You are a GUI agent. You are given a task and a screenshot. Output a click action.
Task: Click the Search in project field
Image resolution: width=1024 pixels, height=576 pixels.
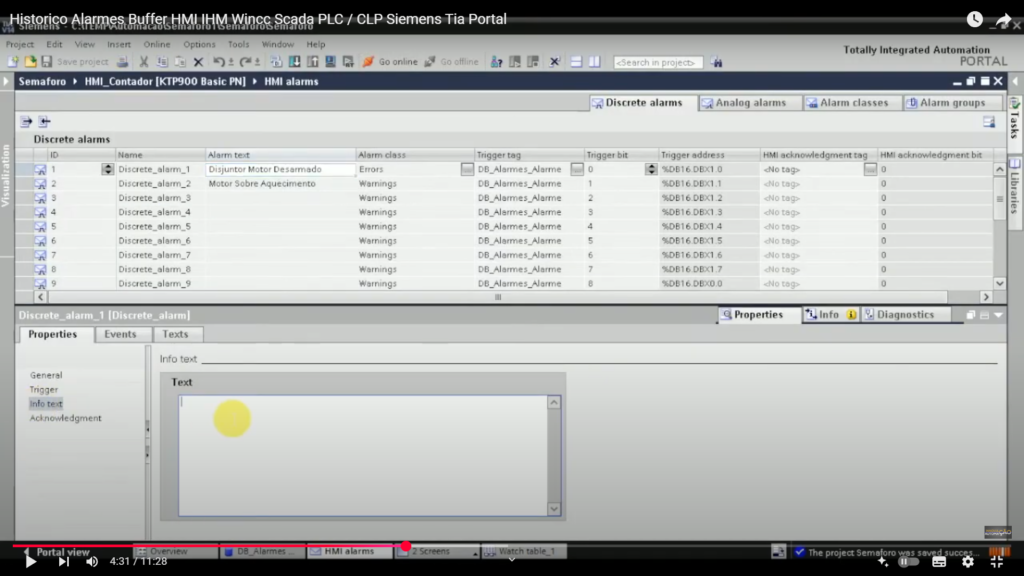[658, 62]
